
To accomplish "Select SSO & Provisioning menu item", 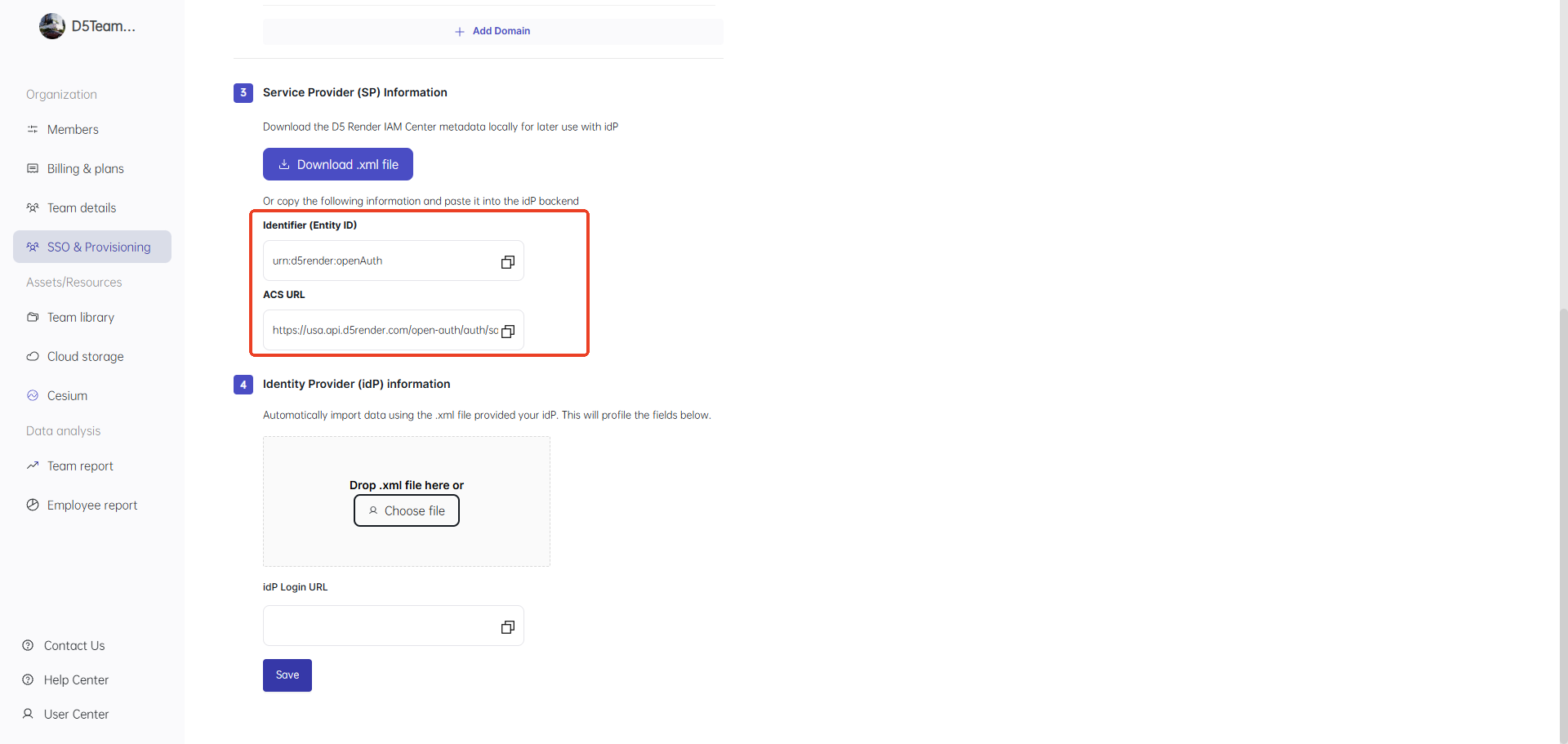I will [x=98, y=247].
